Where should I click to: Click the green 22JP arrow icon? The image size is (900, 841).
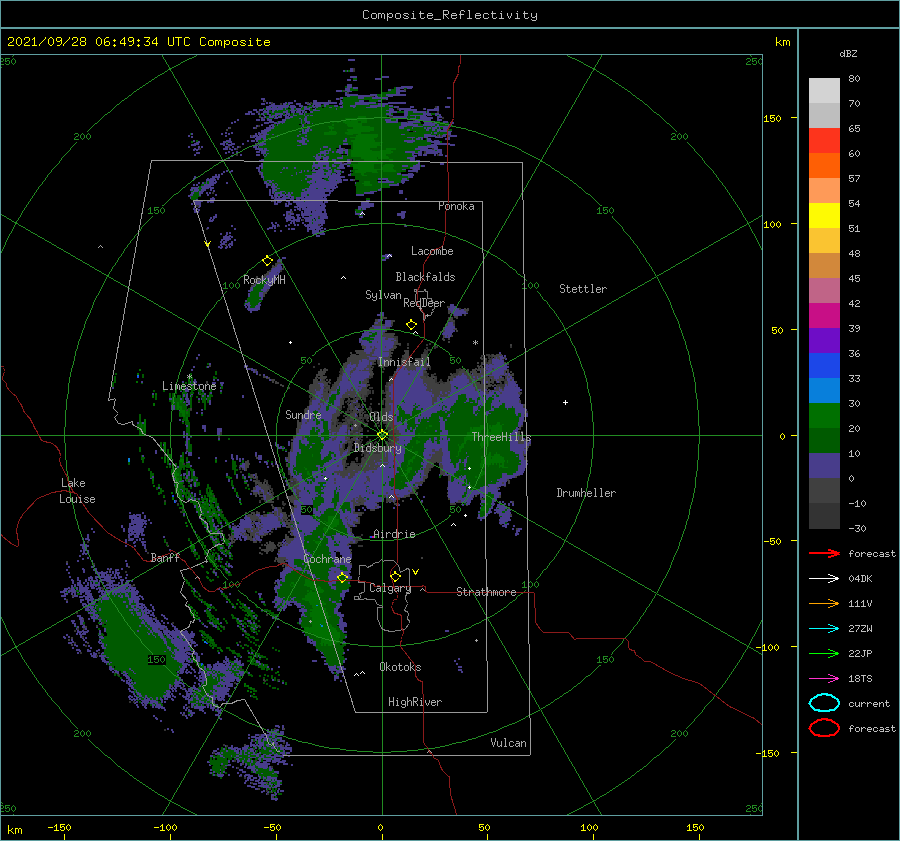tap(824, 653)
